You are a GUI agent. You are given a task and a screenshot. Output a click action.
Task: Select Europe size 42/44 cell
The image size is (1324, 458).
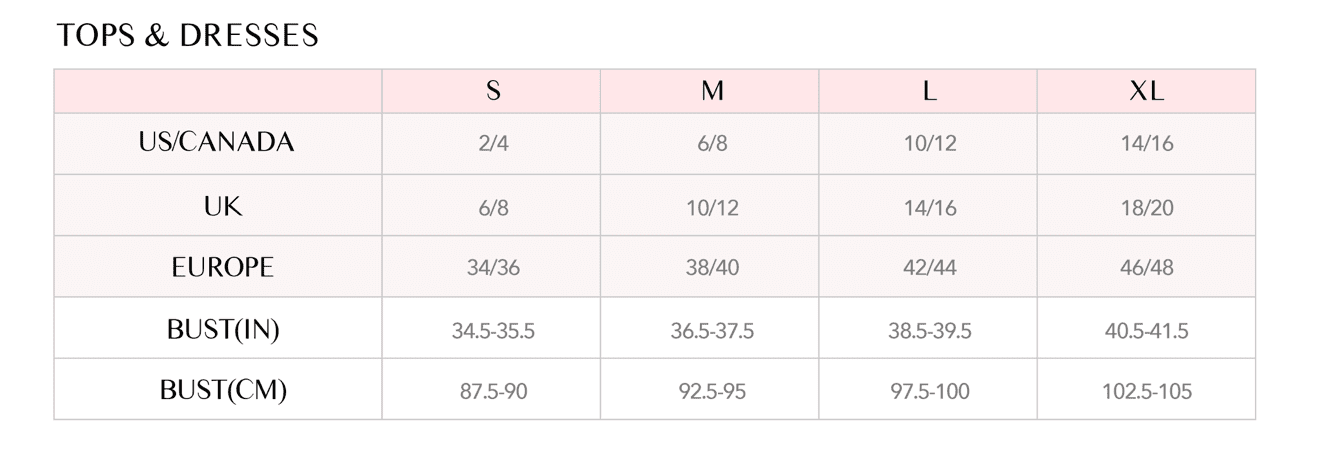click(929, 268)
